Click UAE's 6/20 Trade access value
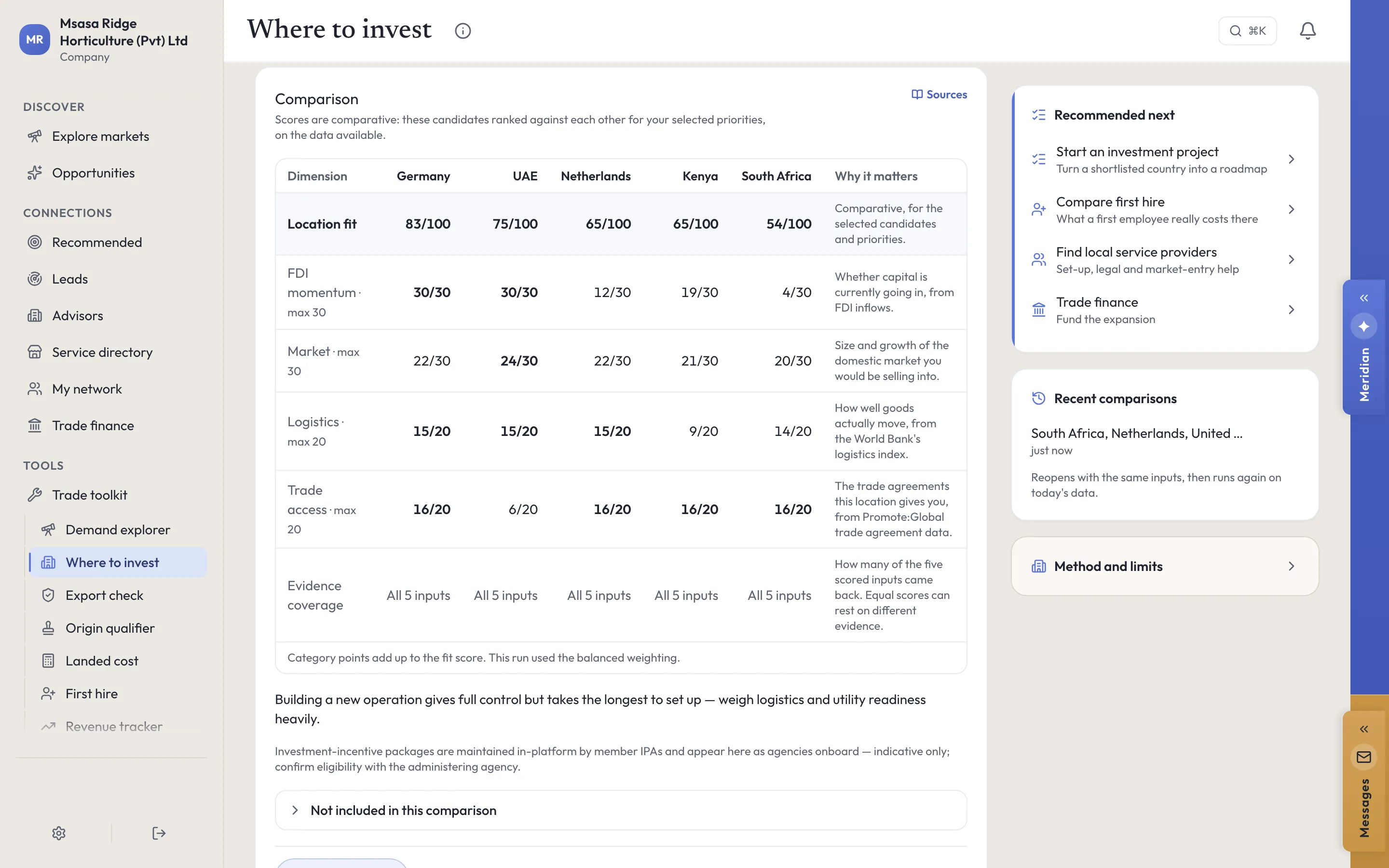 (x=523, y=509)
